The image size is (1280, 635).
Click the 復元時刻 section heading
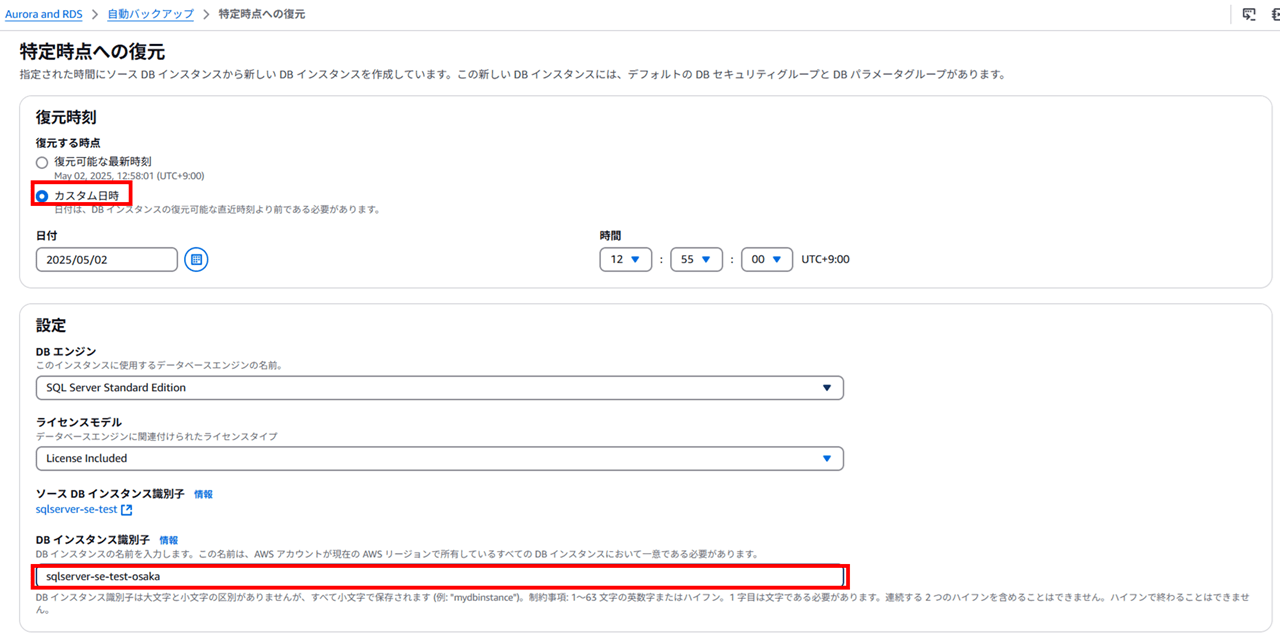[66, 118]
